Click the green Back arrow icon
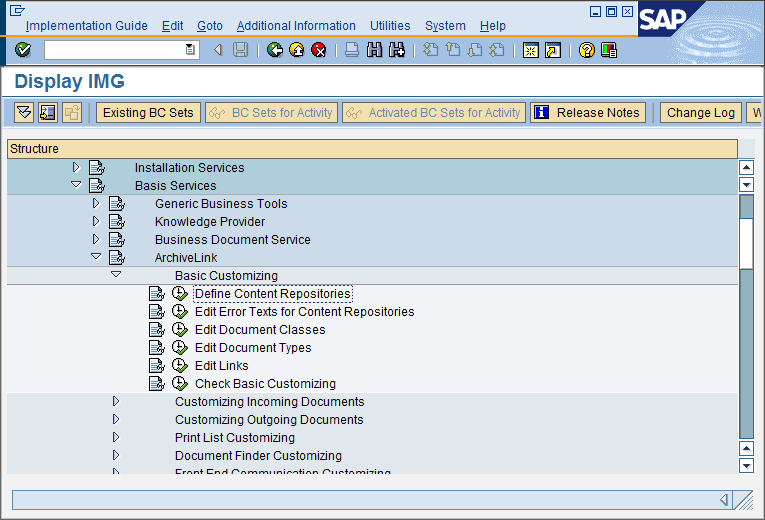765x520 pixels. (275, 50)
